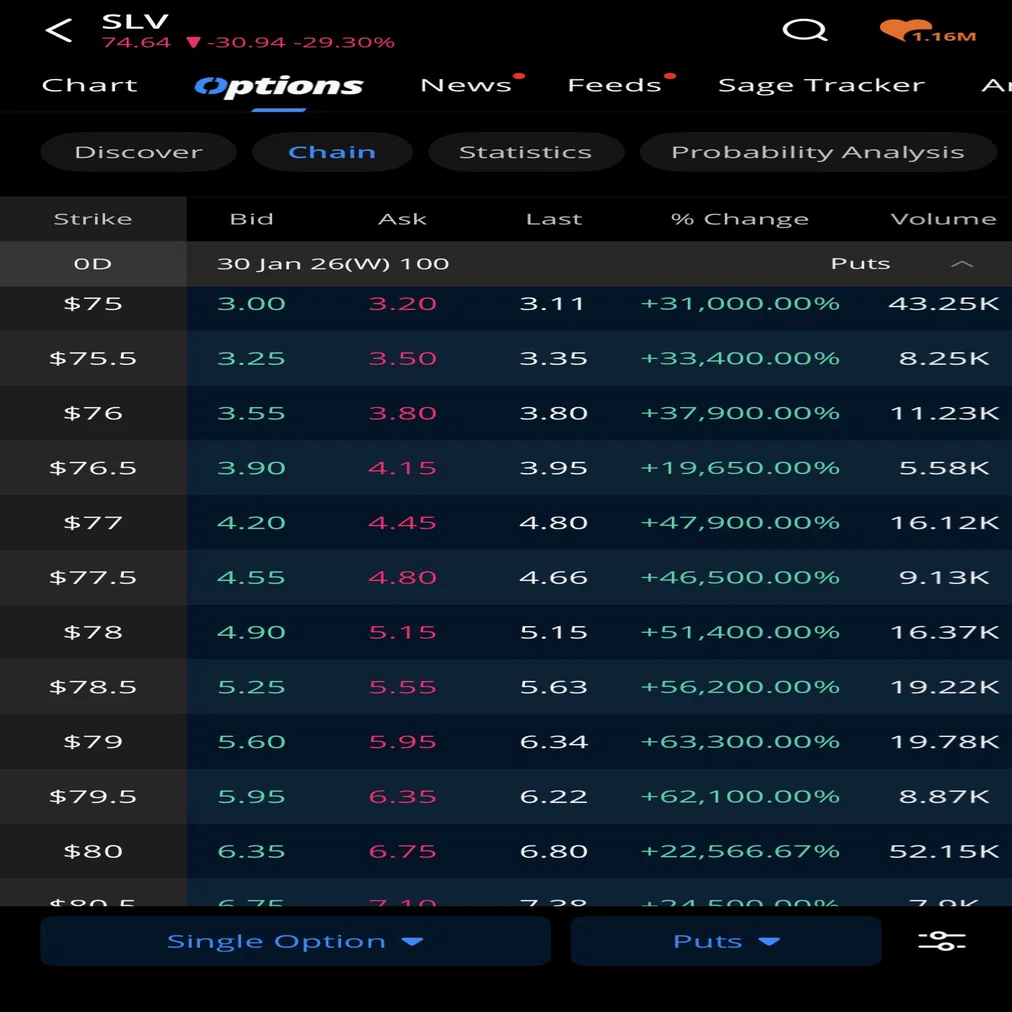Tap the 4.20 bid for $77

(251, 523)
